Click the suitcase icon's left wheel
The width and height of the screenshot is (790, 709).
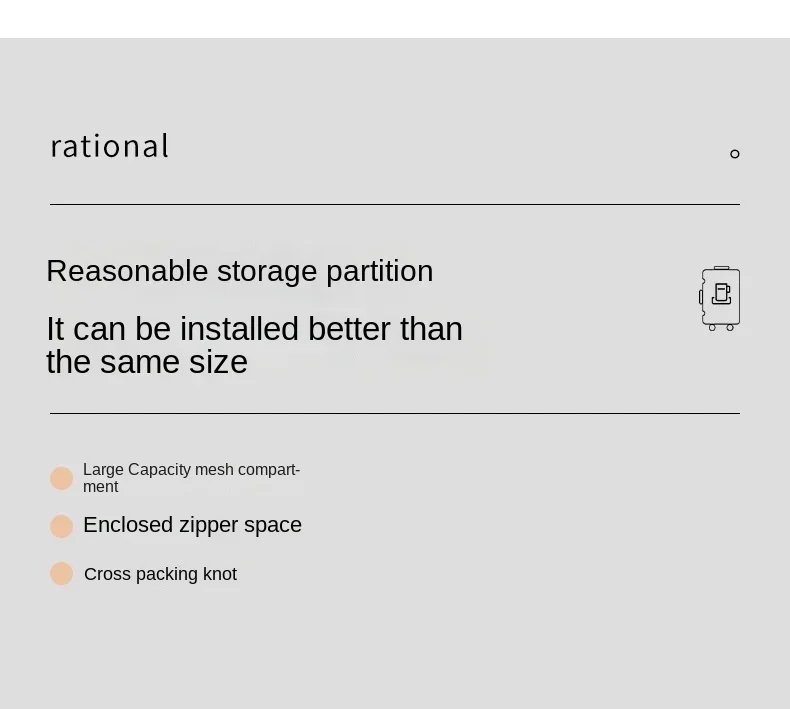[712, 327]
